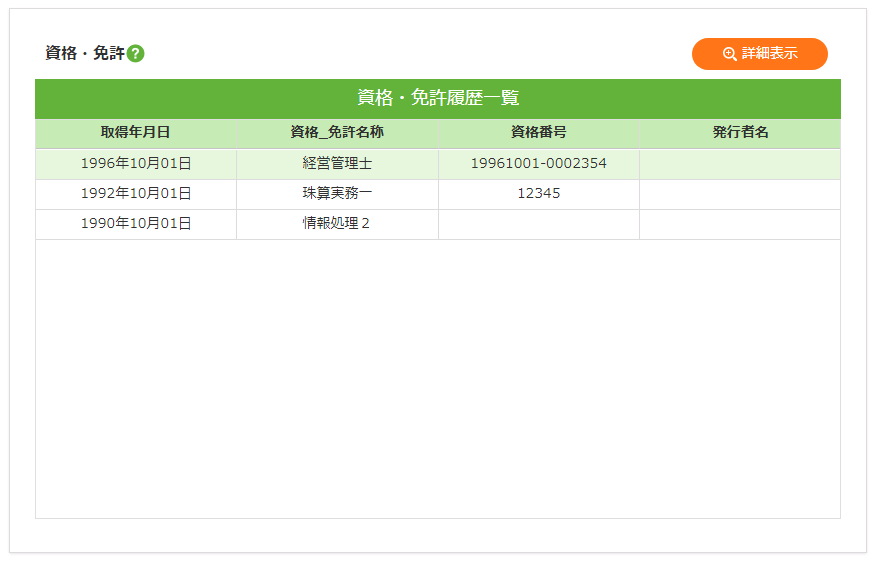The width and height of the screenshot is (875, 563).
Task: Open the 詳細表示 detail view button
Action: (x=760, y=54)
